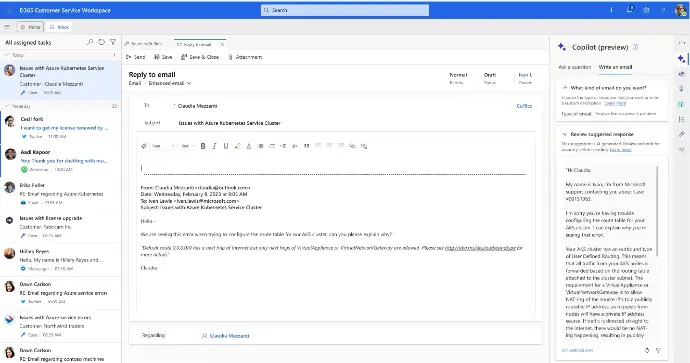Click Save & Close button
690x363 pixels.
(x=200, y=57)
